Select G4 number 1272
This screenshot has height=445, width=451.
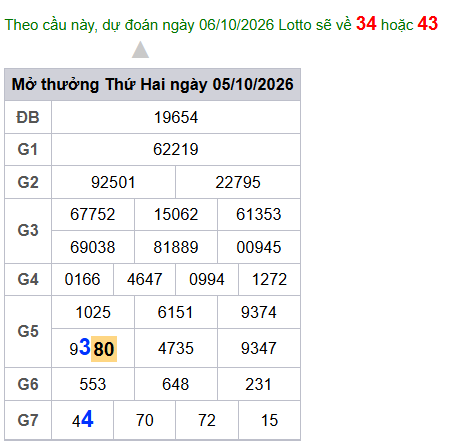pyautogui.click(x=269, y=279)
